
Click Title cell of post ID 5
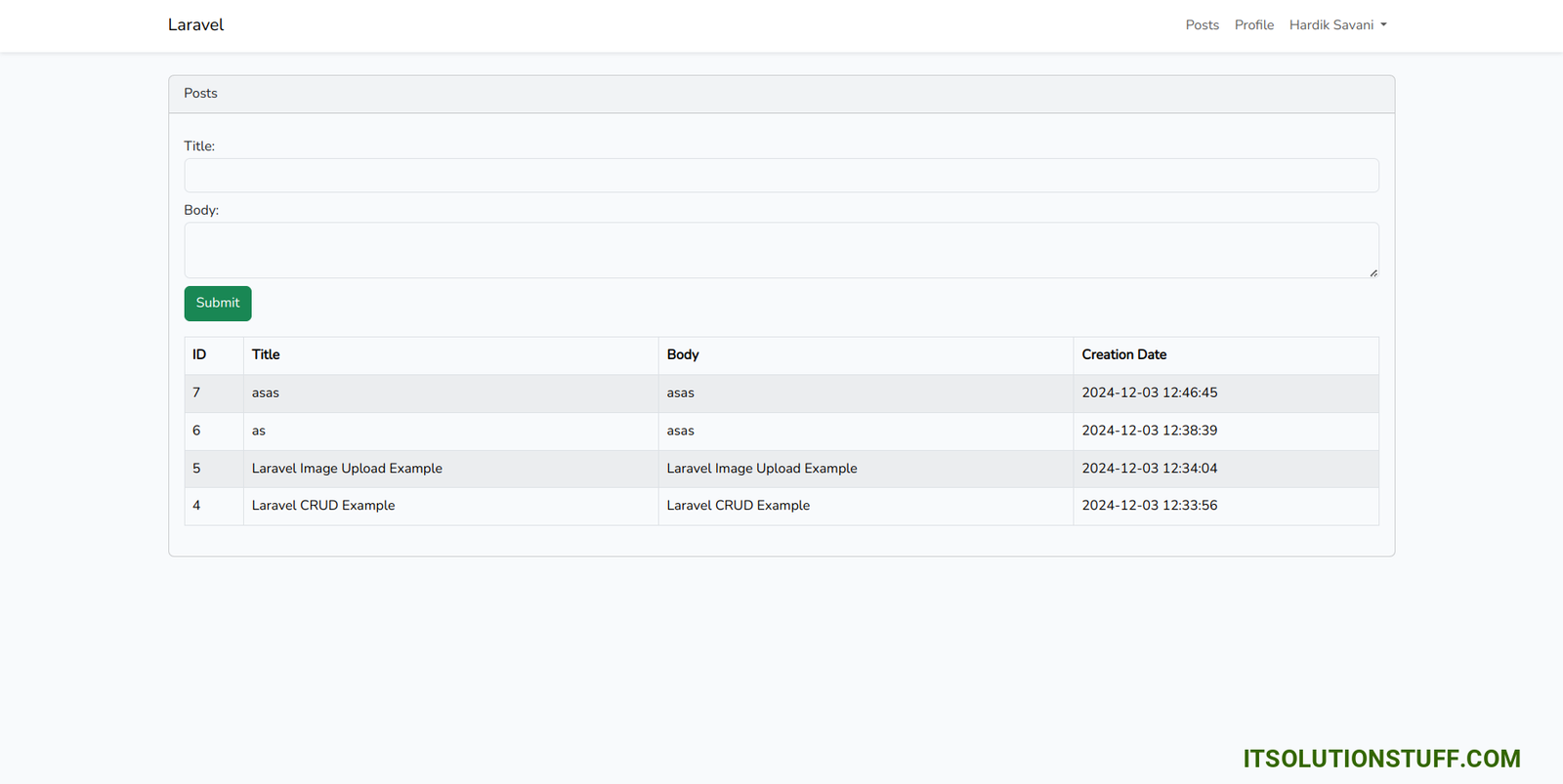[x=347, y=469]
